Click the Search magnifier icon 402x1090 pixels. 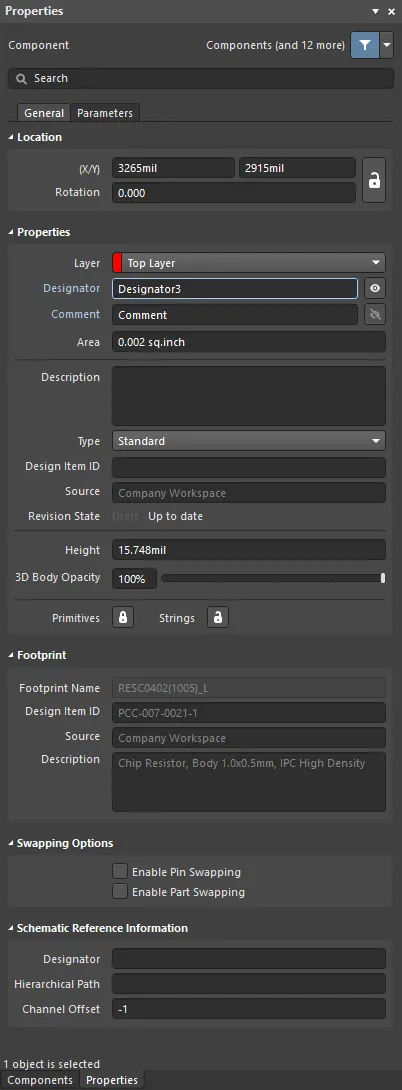22,79
